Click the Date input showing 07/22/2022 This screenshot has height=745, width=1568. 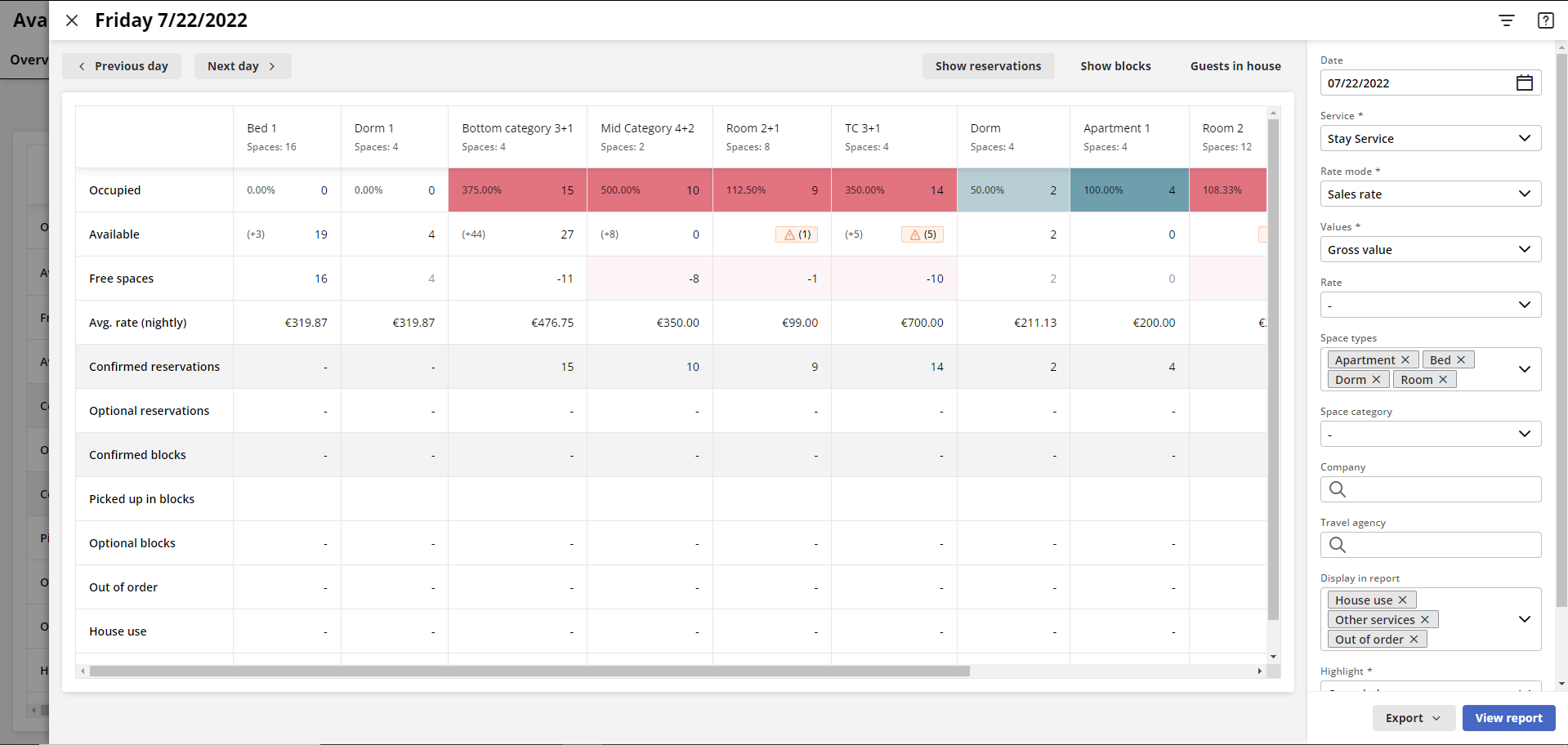point(1405,83)
